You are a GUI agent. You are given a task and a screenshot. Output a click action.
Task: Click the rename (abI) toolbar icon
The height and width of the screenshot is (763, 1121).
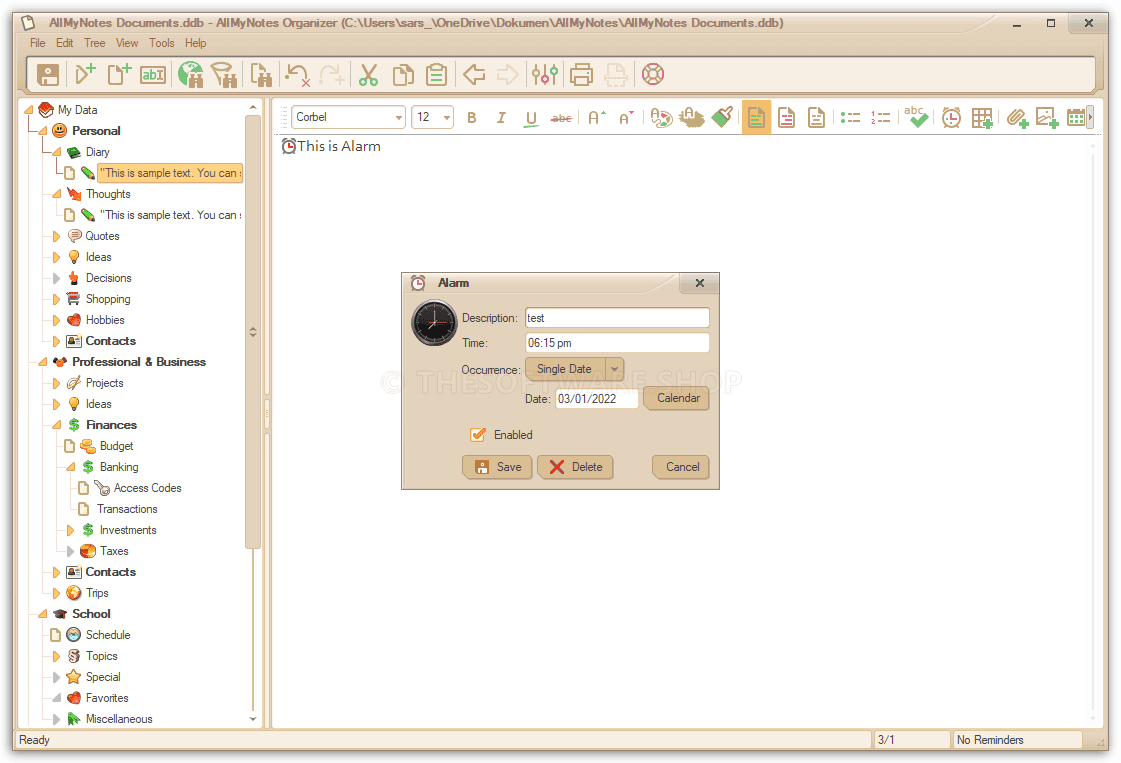click(153, 74)
